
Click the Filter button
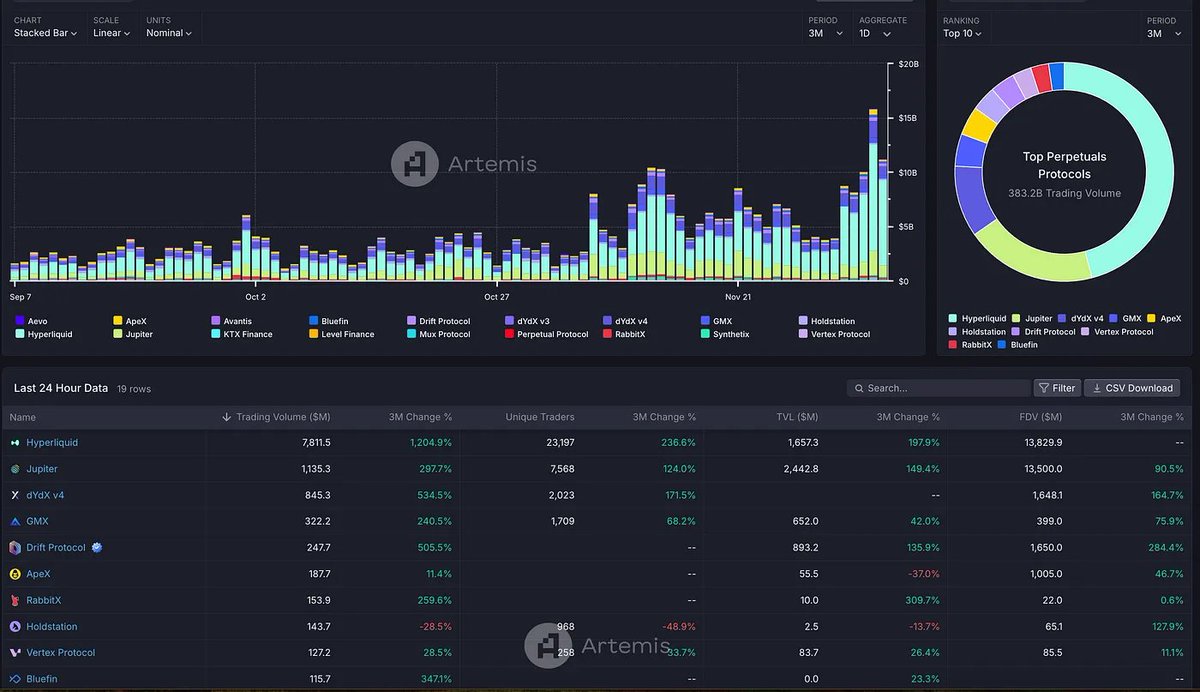[1057, 388]
